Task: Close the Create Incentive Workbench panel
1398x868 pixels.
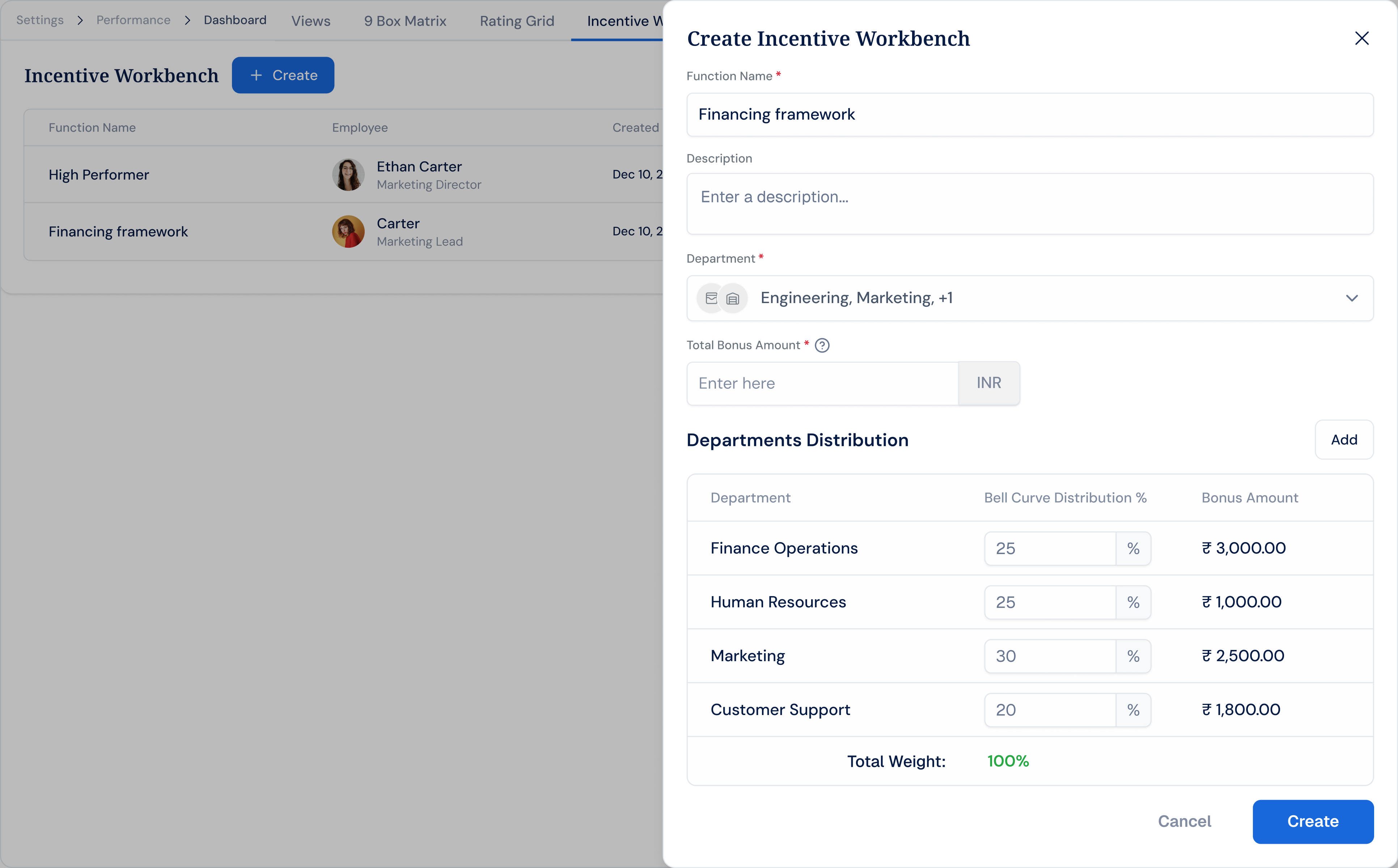Action: pyautogui.click(x=1361, y=38)
